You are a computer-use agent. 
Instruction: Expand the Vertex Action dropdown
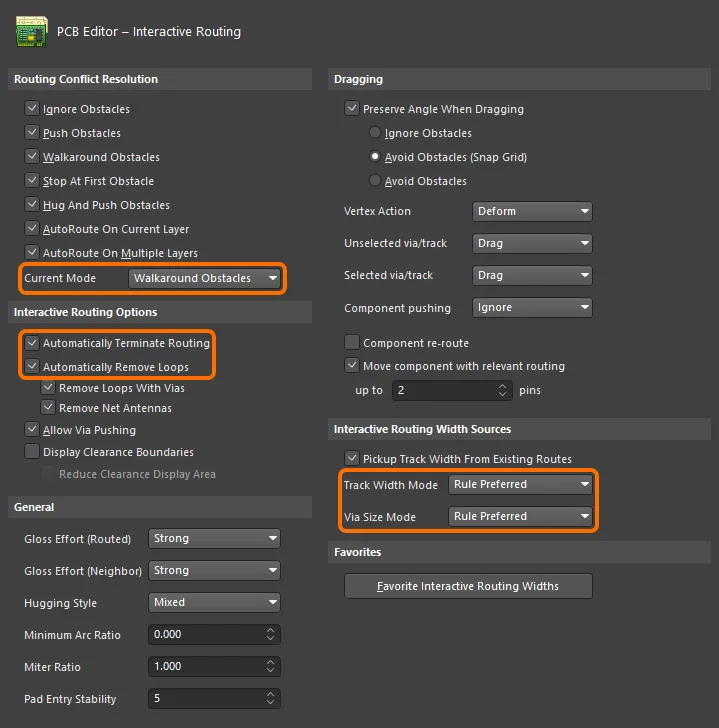coord(532,211)
